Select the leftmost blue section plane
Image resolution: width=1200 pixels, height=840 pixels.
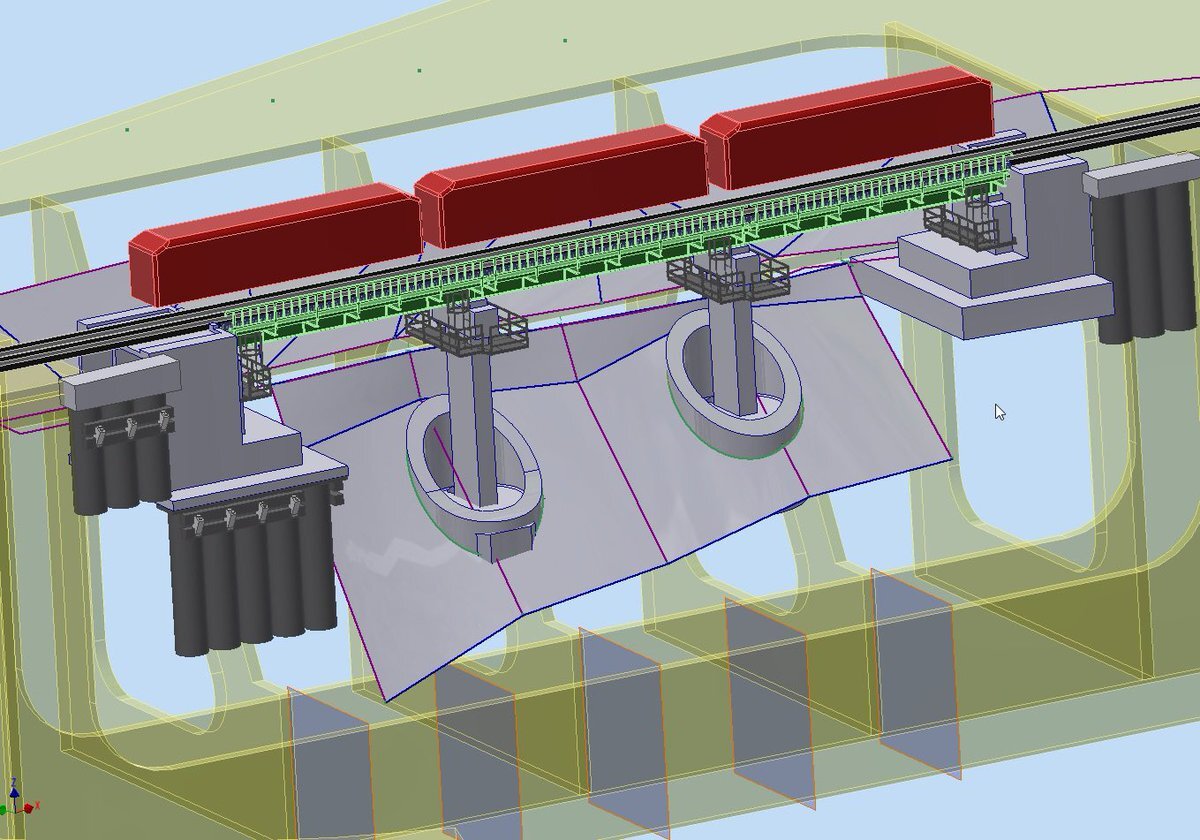pos(330,765)
